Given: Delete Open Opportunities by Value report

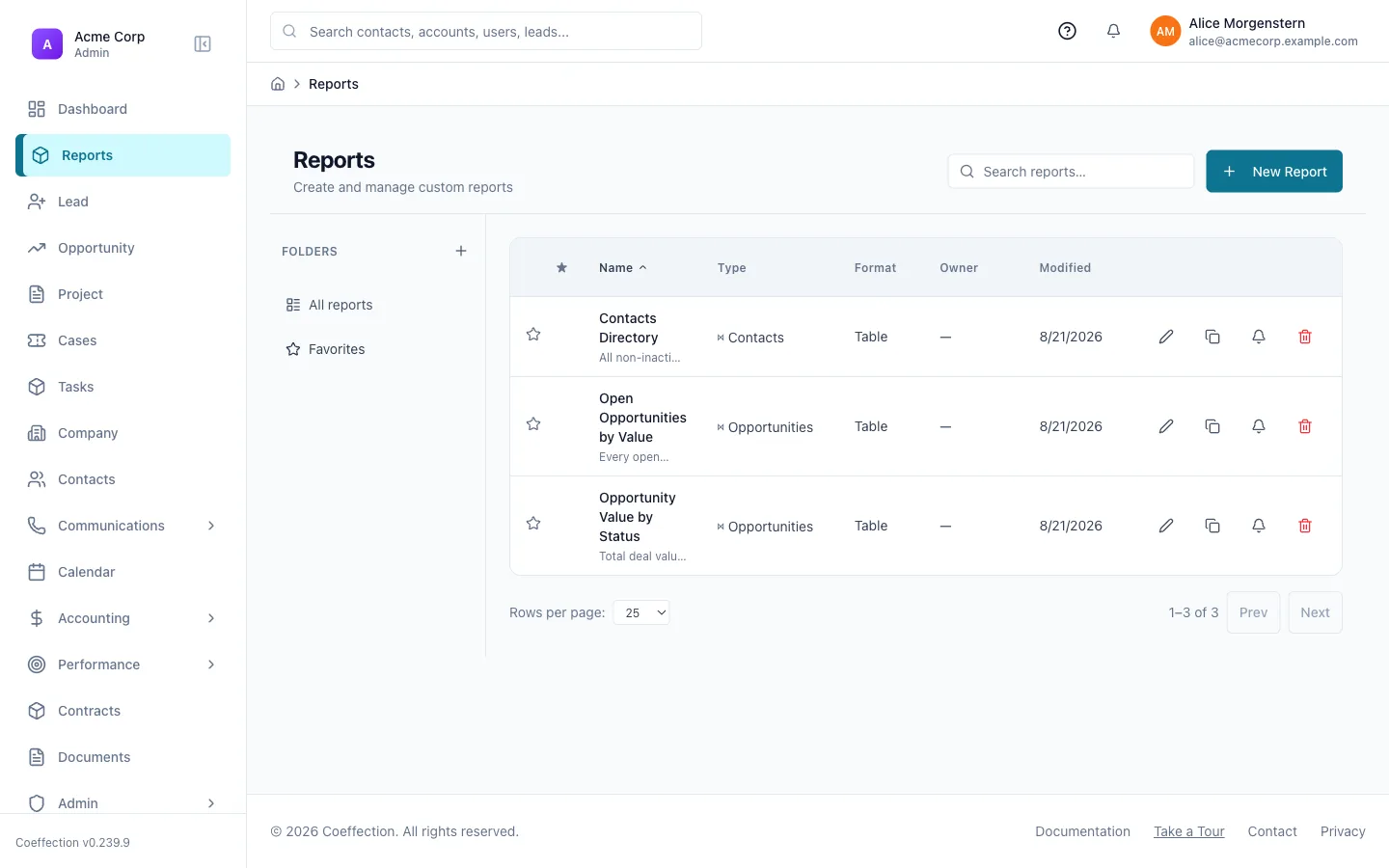Looking at the screenshot, I should point(1305,426).
